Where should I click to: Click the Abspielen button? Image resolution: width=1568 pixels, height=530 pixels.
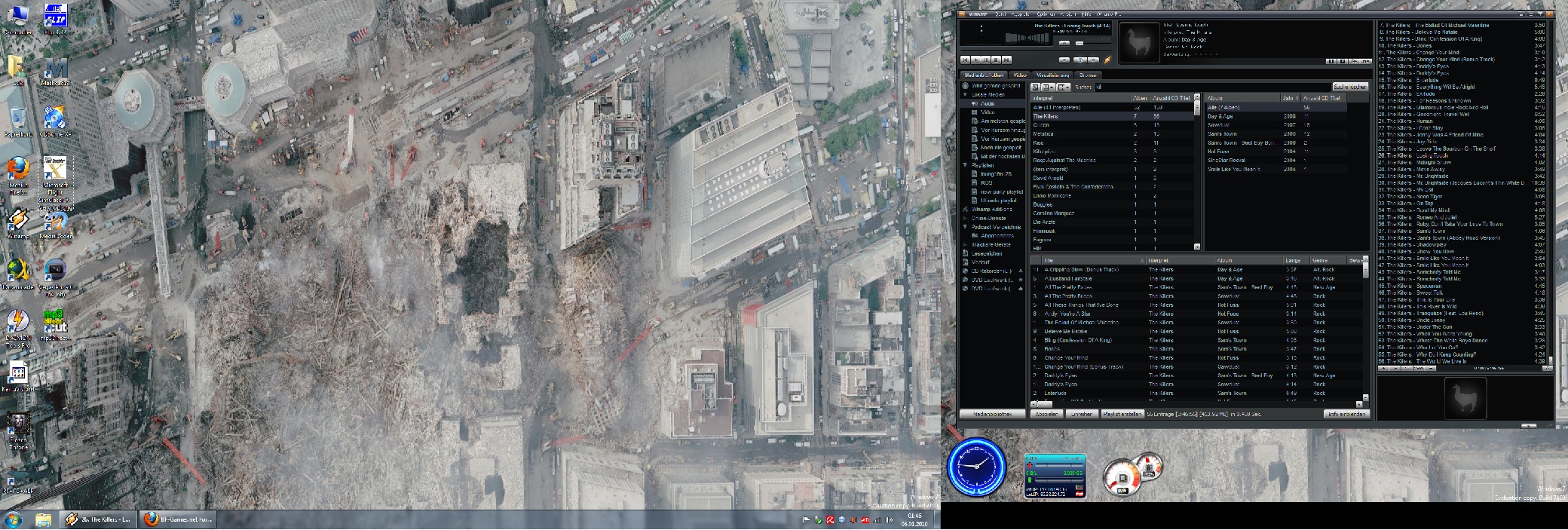click(1047, 414)
